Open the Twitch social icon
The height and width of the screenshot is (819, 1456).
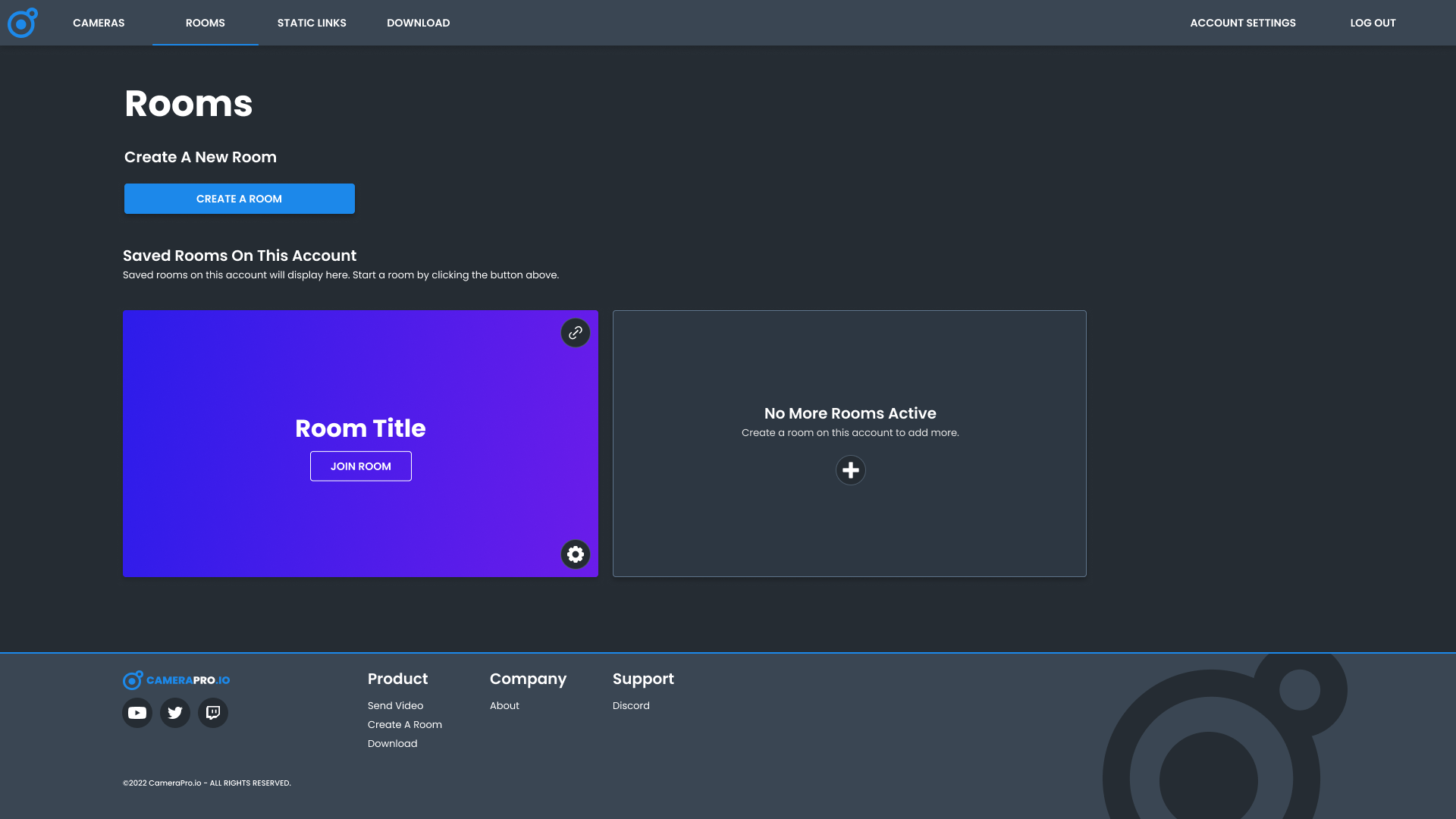(x=213, y=713)
